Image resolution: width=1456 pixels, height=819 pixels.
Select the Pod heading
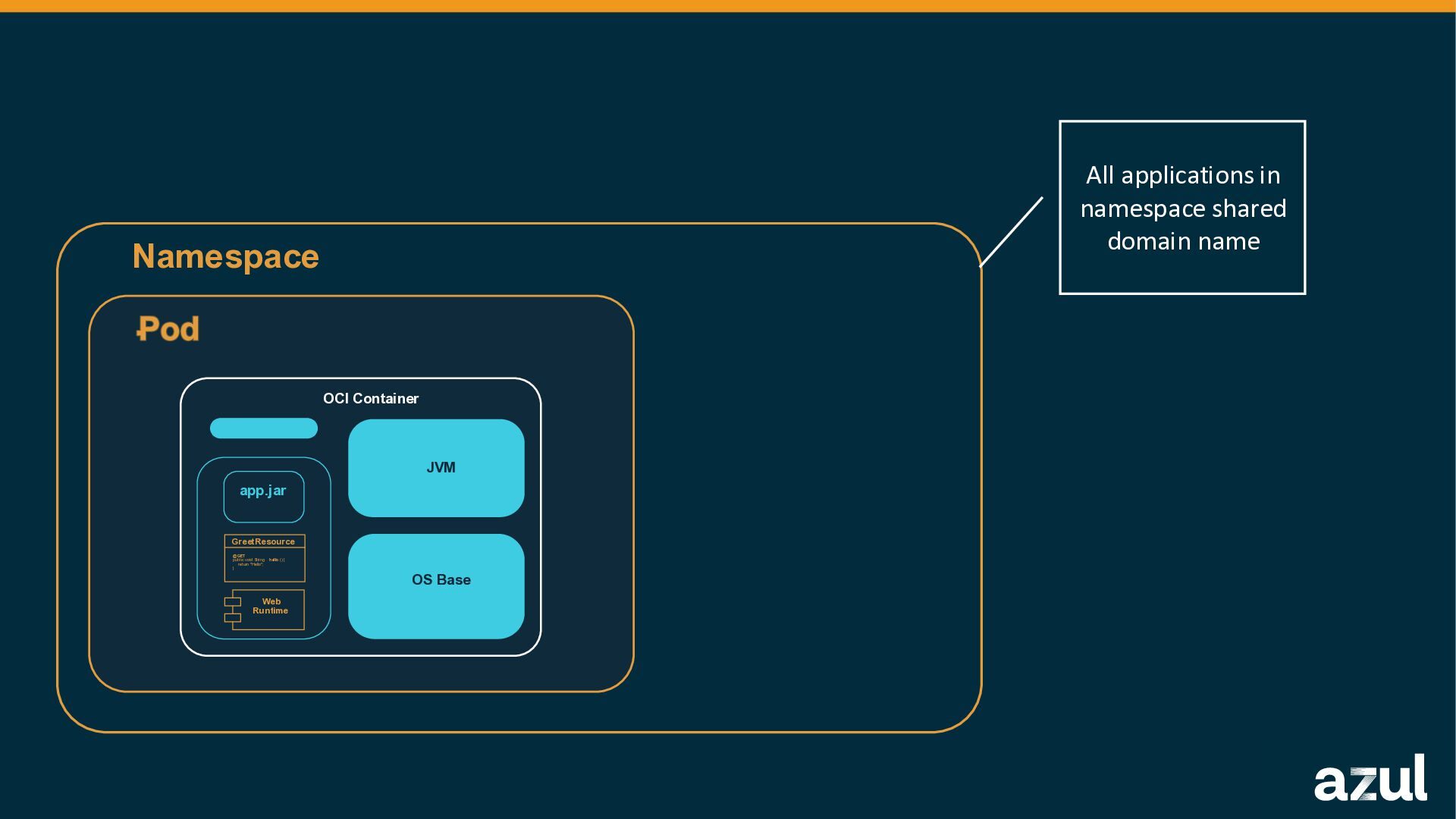pos(168,329)
